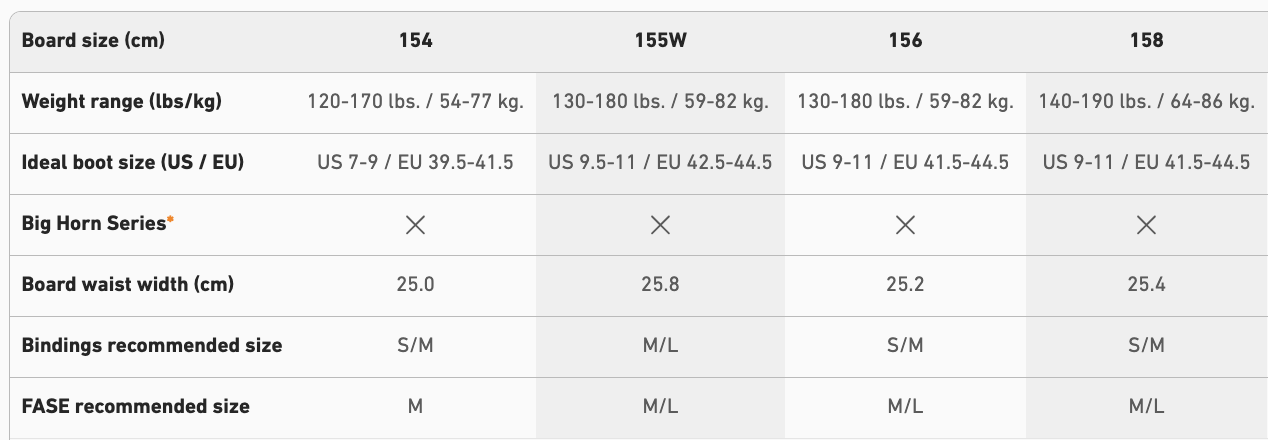Screen dimensions: 1268x440
Task: Pick the 158 board size header
Action: tap(1146, 41)
